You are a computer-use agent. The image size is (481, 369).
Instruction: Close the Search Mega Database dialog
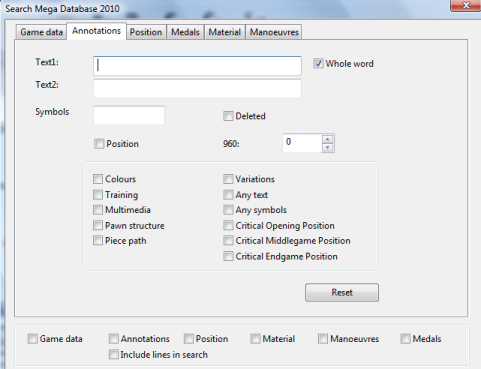click(466, 5)
